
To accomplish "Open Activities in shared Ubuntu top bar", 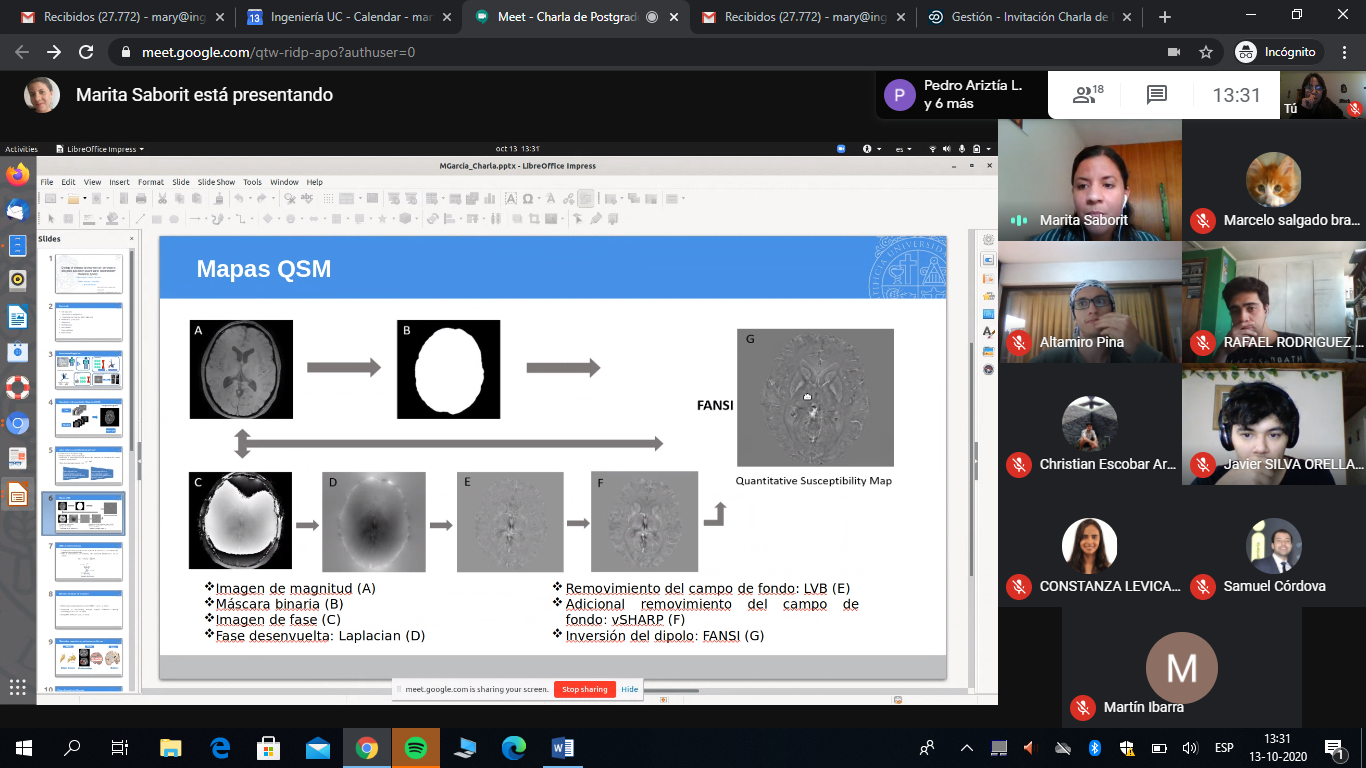I will click(21, 149).
